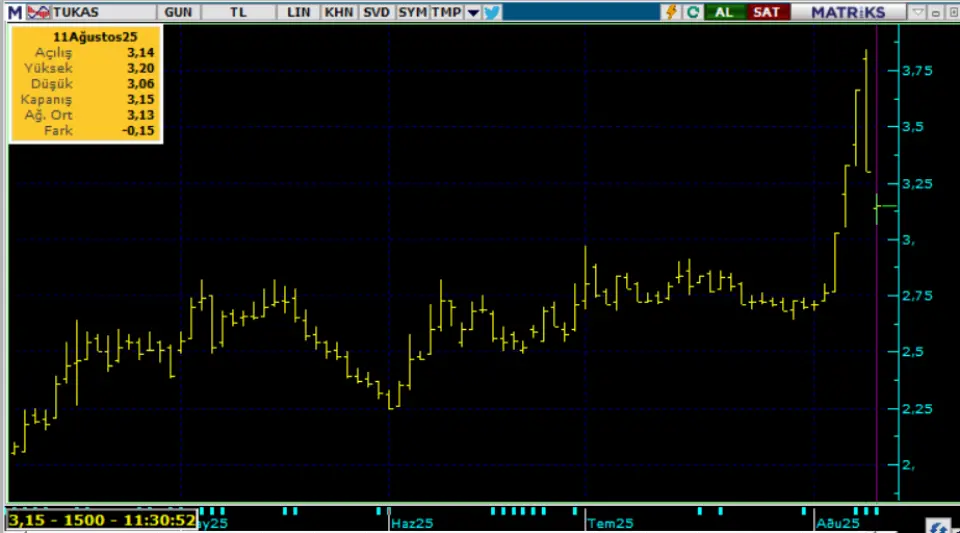The image size is (960, 533).
Task: Click the lightning bolt icon
Action: 672,12
